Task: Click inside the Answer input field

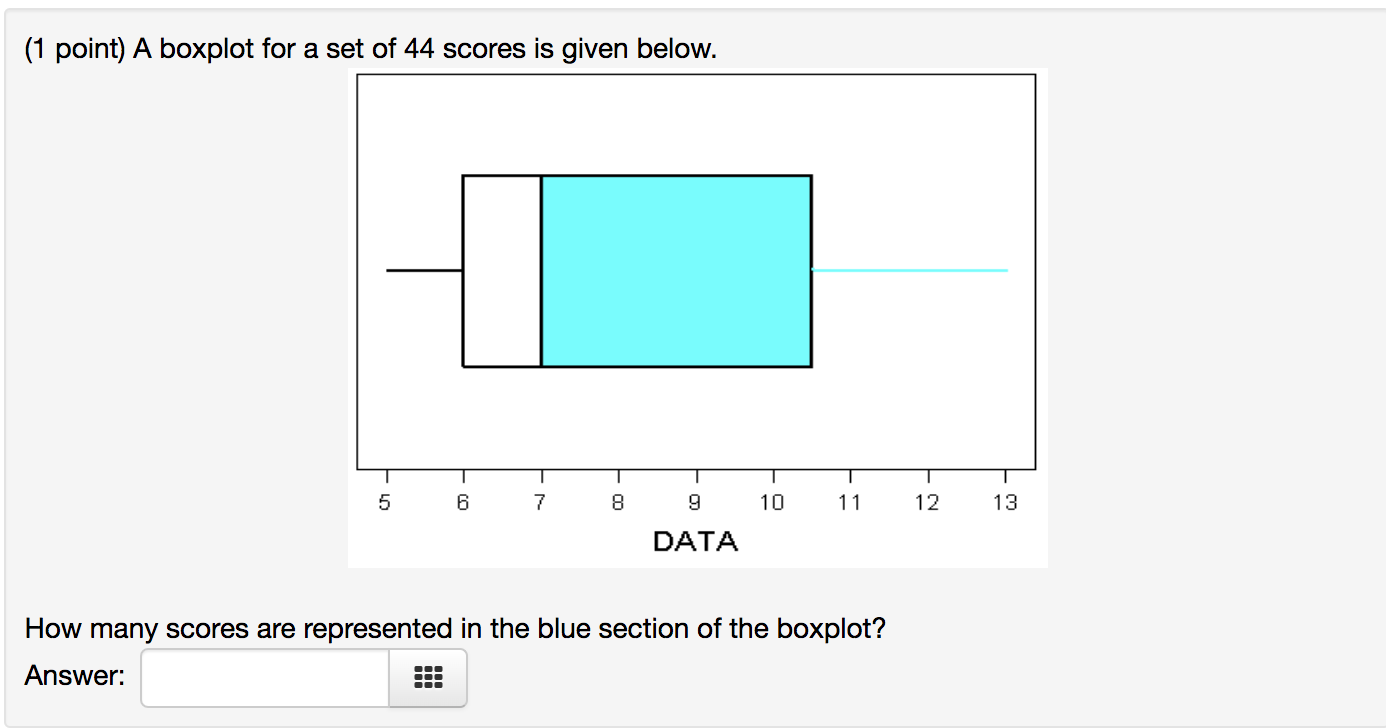Action: click(263, 677)
